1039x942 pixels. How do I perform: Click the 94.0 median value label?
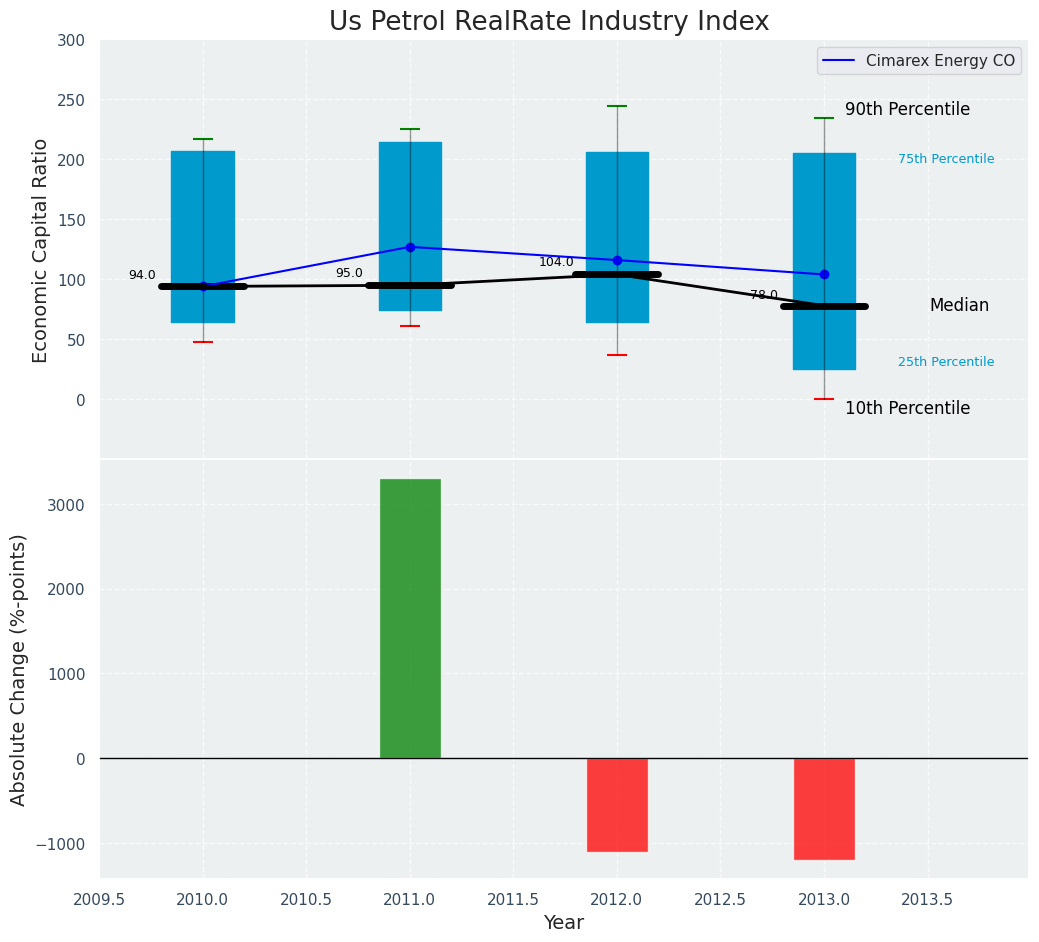(142, 275)
